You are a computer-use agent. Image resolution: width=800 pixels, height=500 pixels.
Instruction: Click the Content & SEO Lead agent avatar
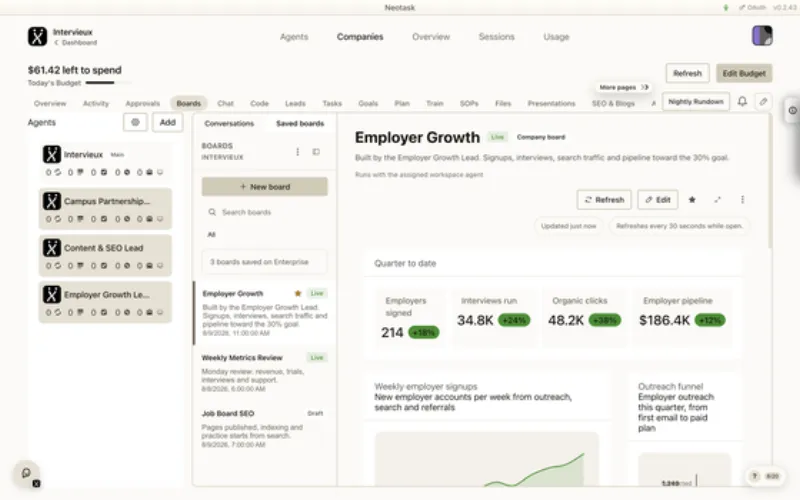pyautogui.click(x=52, y=248)
